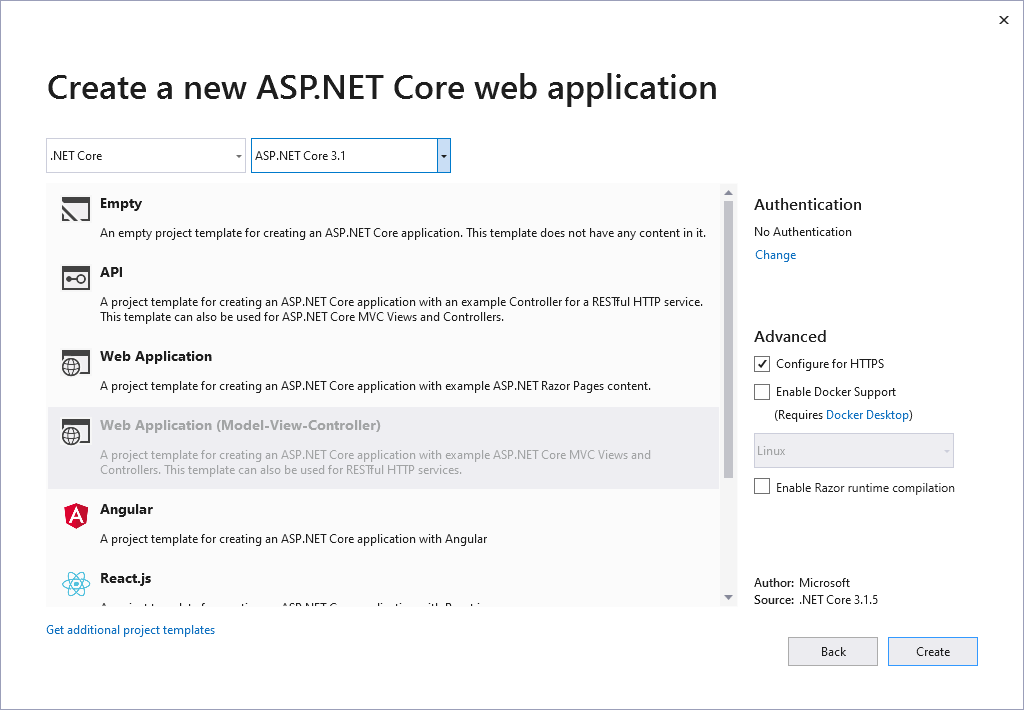Choose the Empty template title
This screenshot has width=1024, height=710.
[121, 204]
